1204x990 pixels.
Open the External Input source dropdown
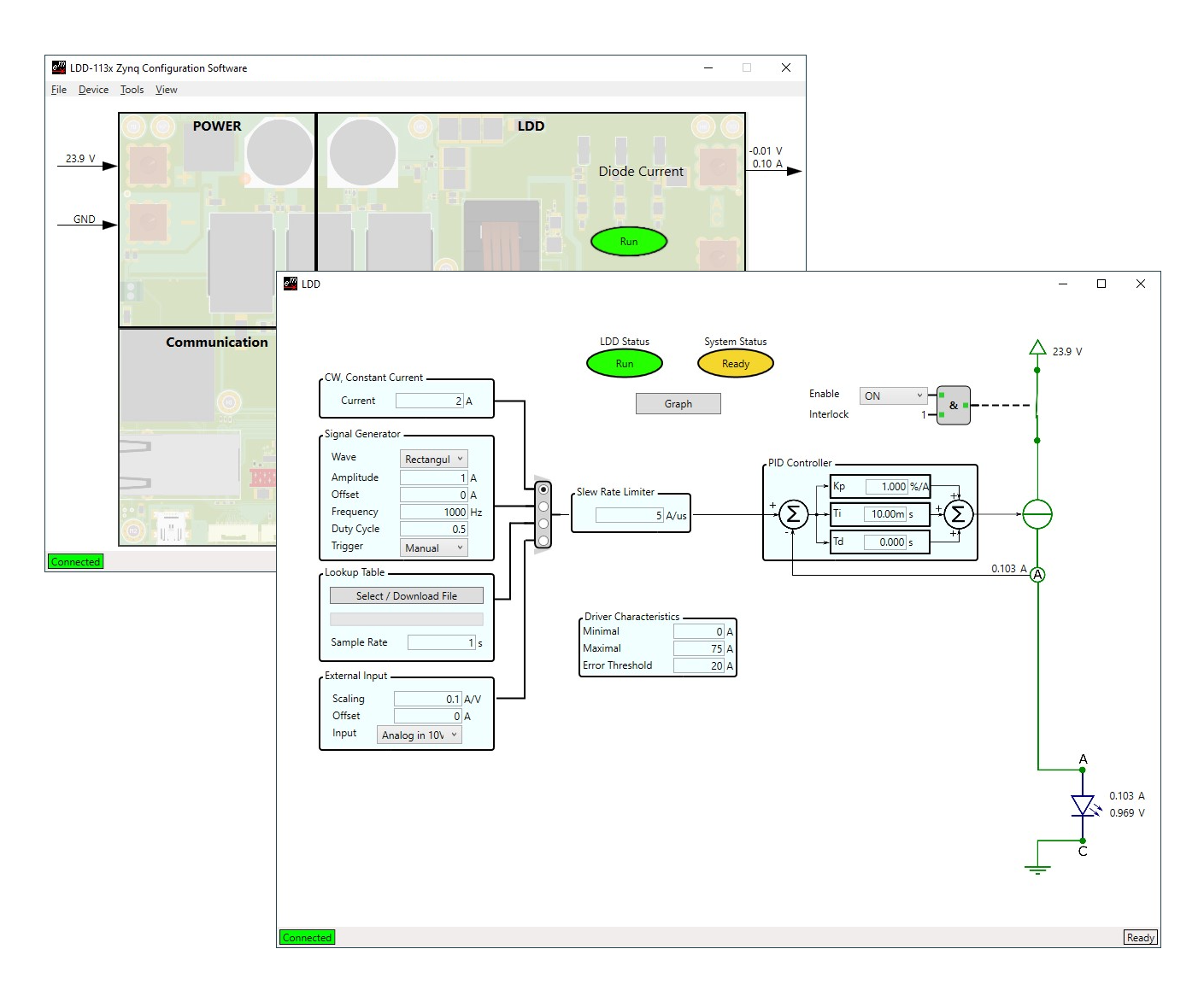420,735
